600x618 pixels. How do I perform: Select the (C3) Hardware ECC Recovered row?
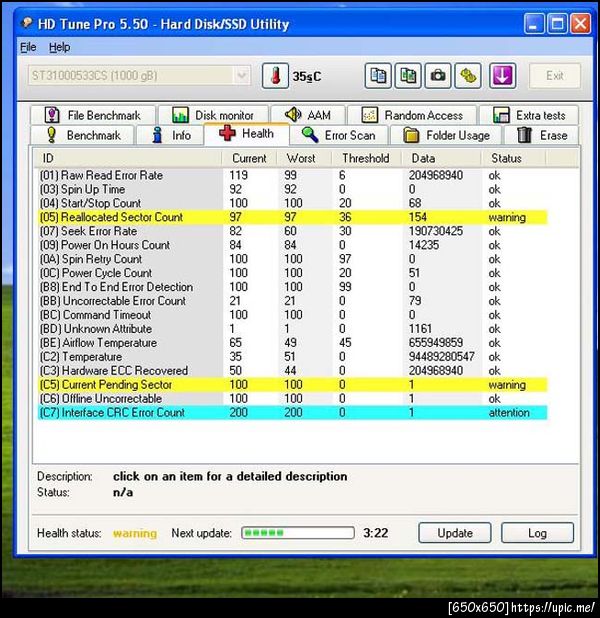pyautogui.click(x=292, y=370)
